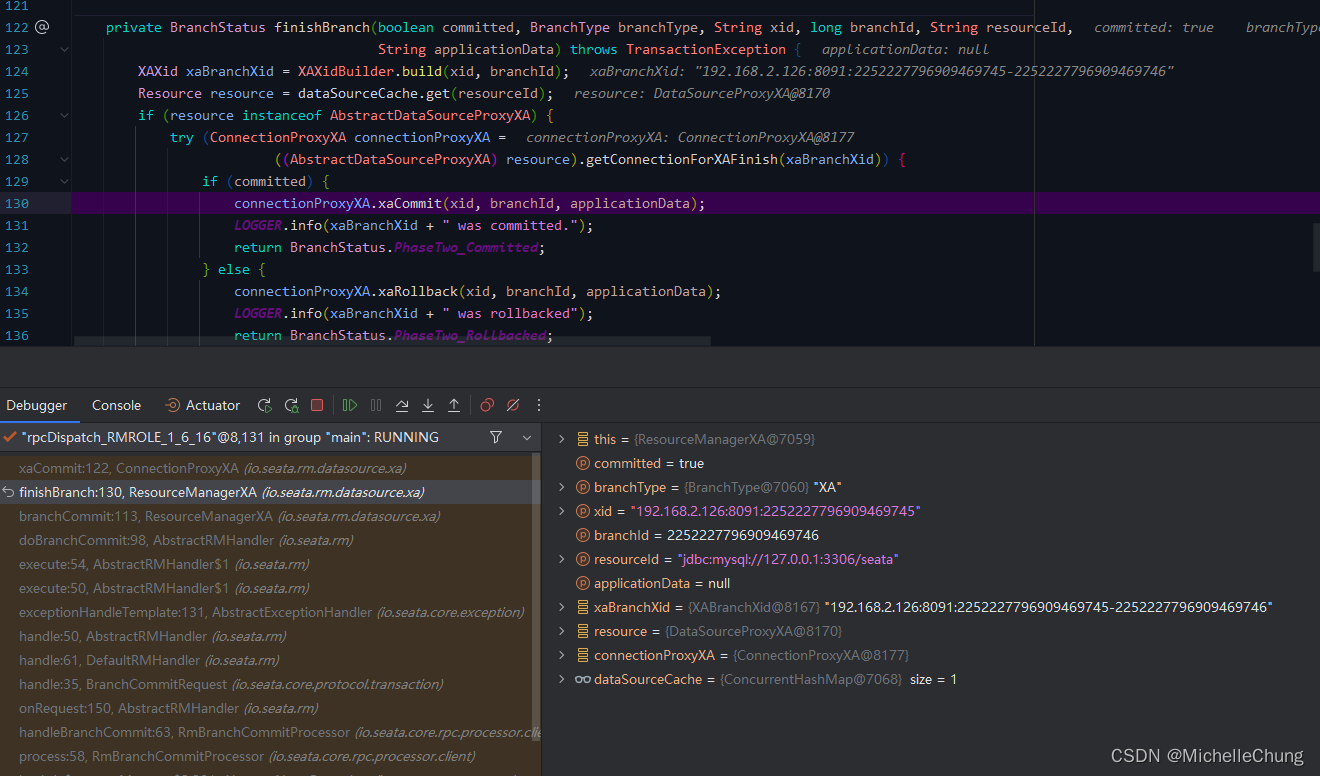The width and height of the screenshot is (1320, 776).
Task: Click the Actuator tab icon
Action: click(x=172, y=405)
